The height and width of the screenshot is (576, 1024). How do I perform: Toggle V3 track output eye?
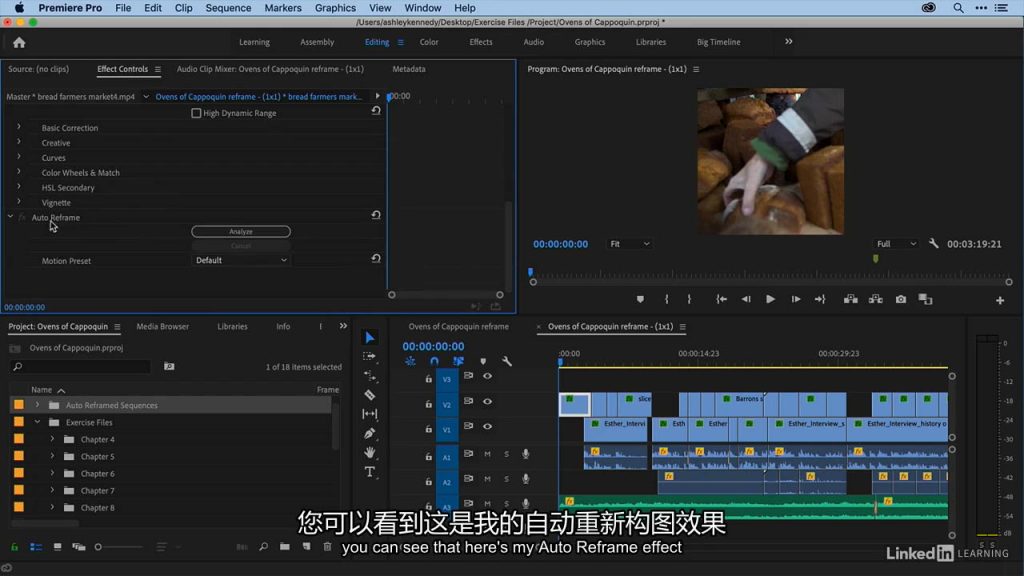pos(487,376)
